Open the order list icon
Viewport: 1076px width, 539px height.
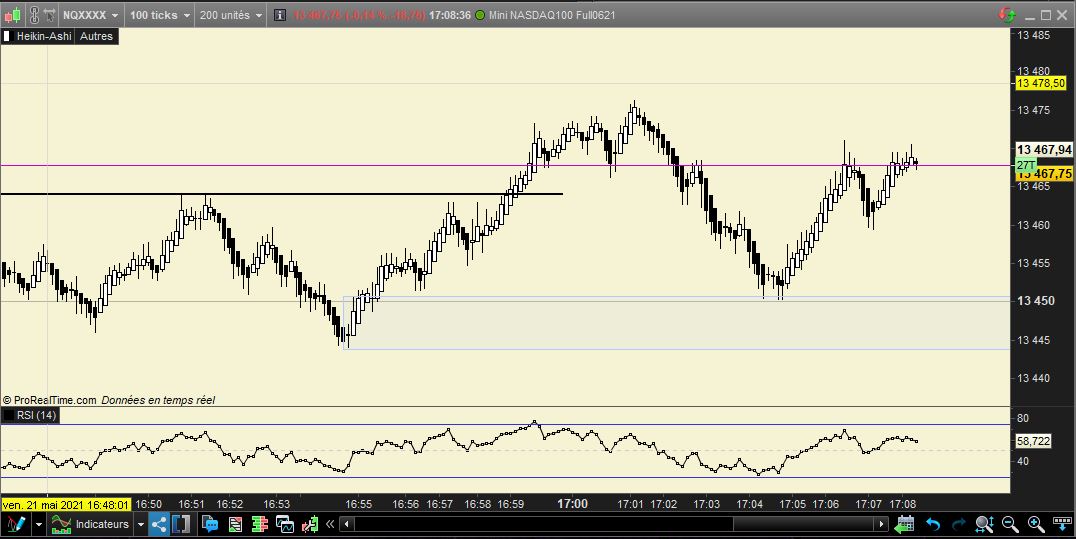[235, 525]
